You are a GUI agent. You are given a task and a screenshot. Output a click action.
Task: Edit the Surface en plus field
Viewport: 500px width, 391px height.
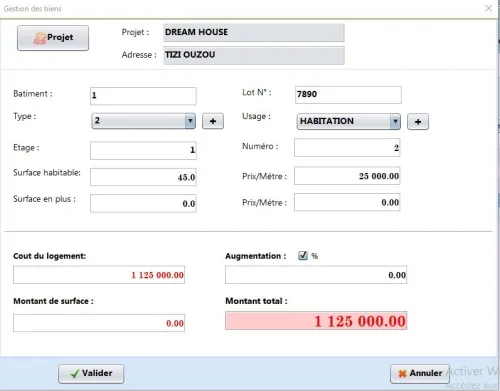[143, 203]
